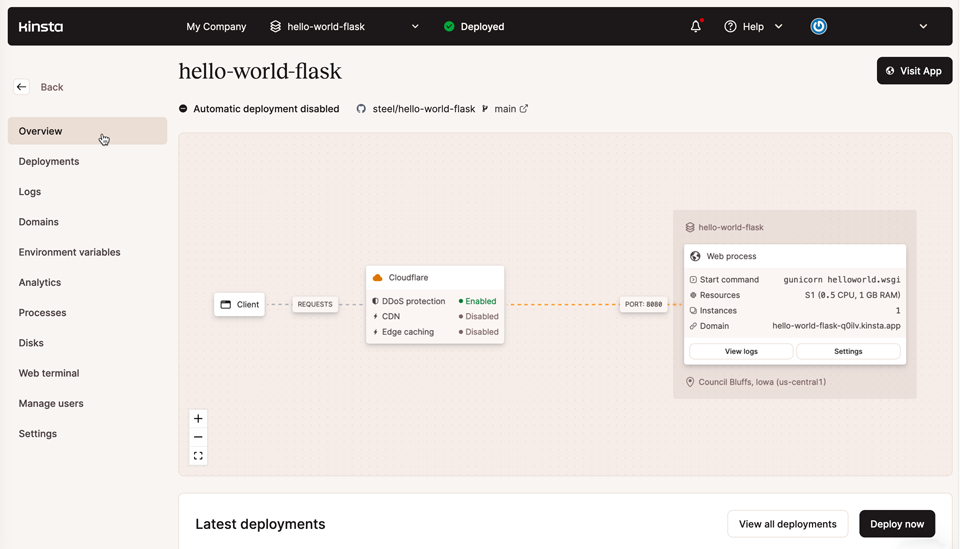The width and height of the screenshot is (960, 549).
Task: Click the PORT: 8080 label
Action: tap(643, 304)
